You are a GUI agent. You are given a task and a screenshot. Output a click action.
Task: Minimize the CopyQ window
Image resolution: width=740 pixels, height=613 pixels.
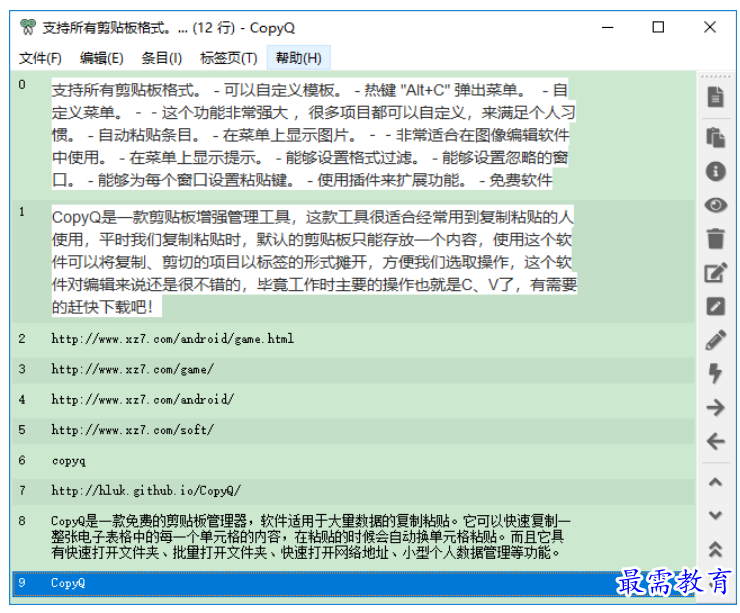[607, 27]
